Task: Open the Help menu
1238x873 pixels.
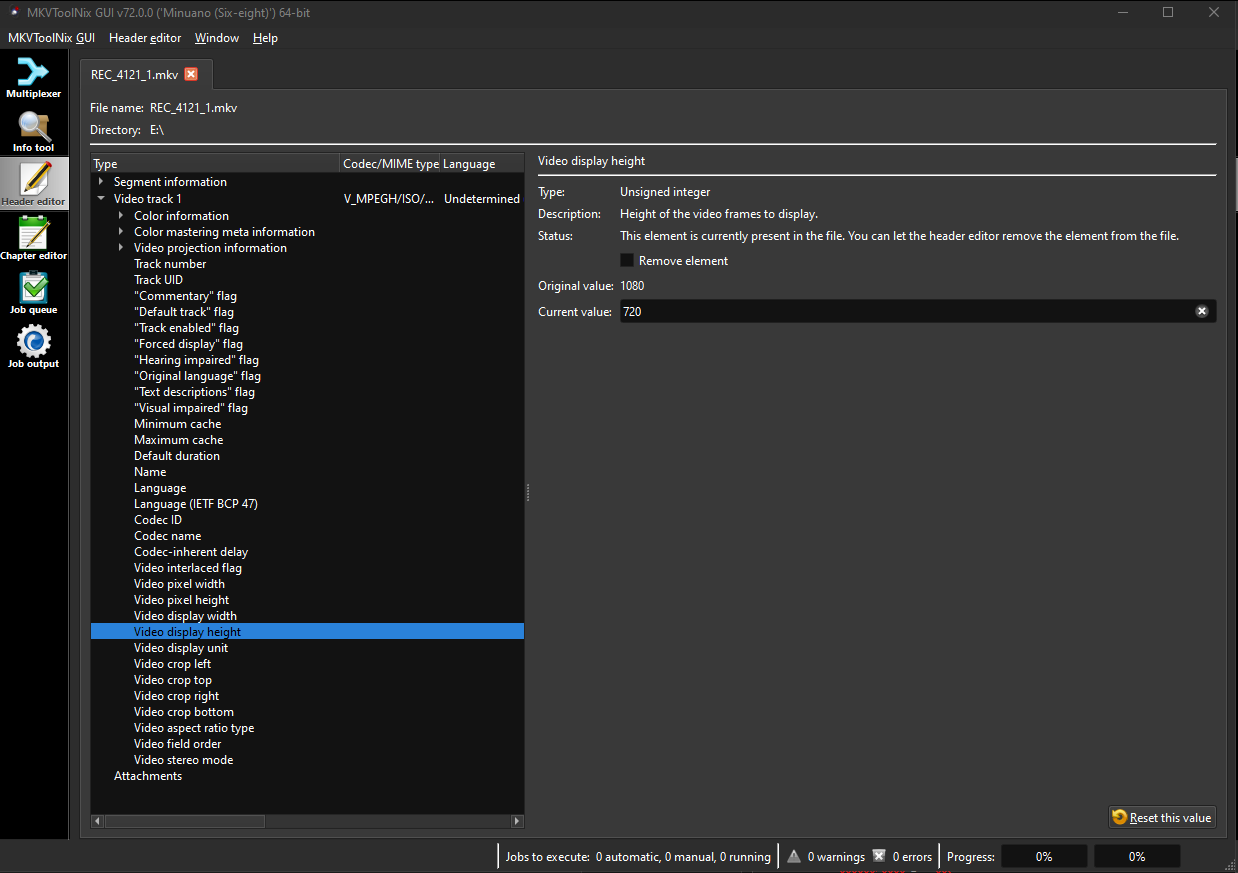Action: point(265,38)
